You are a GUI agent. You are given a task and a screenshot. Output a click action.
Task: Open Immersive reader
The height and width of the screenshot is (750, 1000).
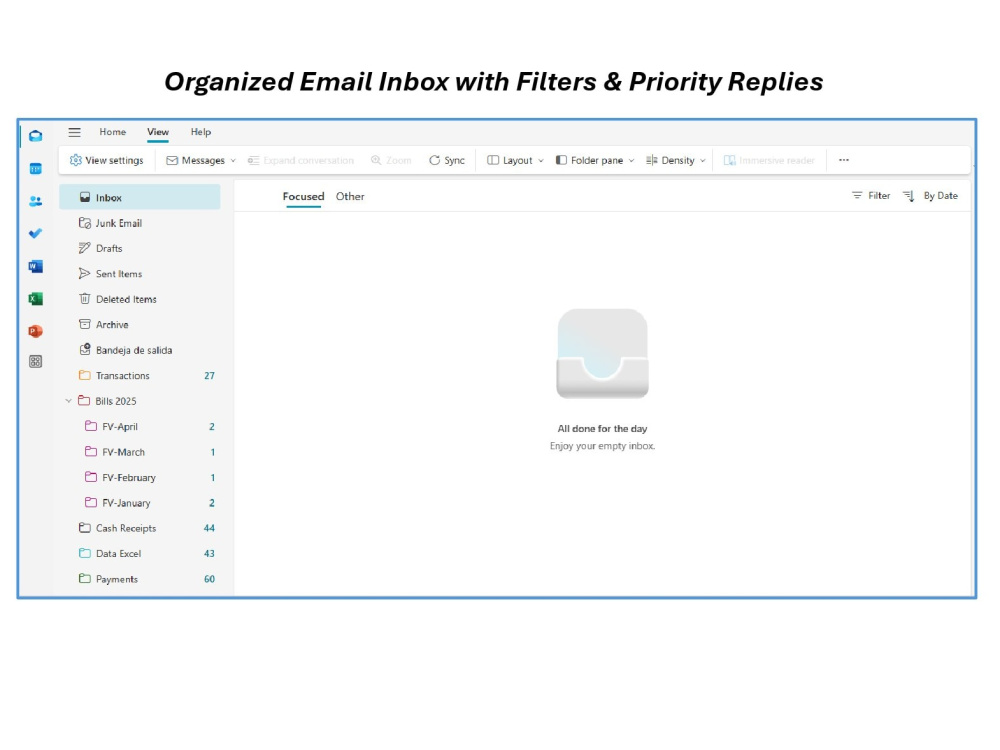tap(769, 160)
